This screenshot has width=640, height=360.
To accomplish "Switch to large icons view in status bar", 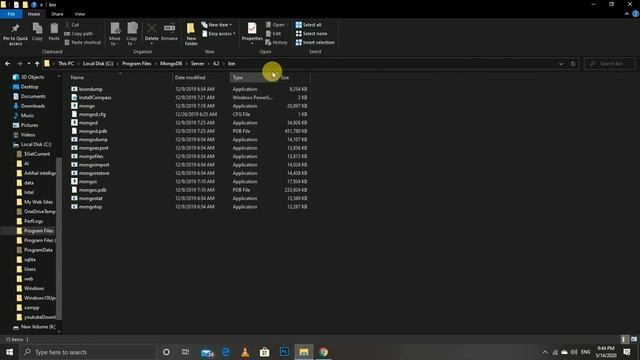I will (x=633, y=339).
